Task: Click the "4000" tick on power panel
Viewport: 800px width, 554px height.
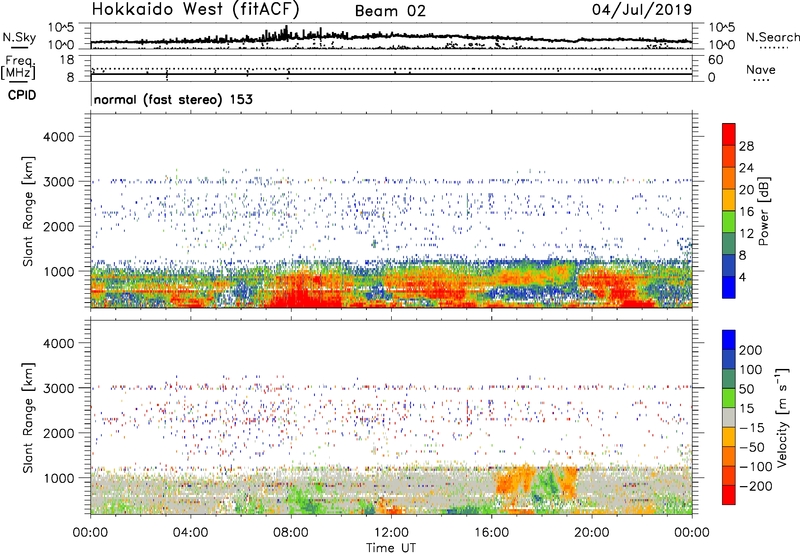Action: click(59, 137)
